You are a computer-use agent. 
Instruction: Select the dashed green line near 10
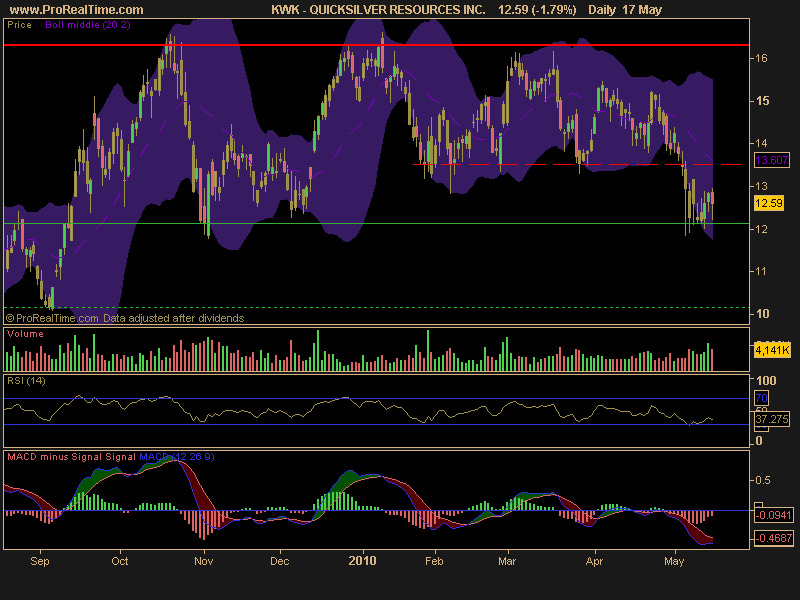[377, 308]
